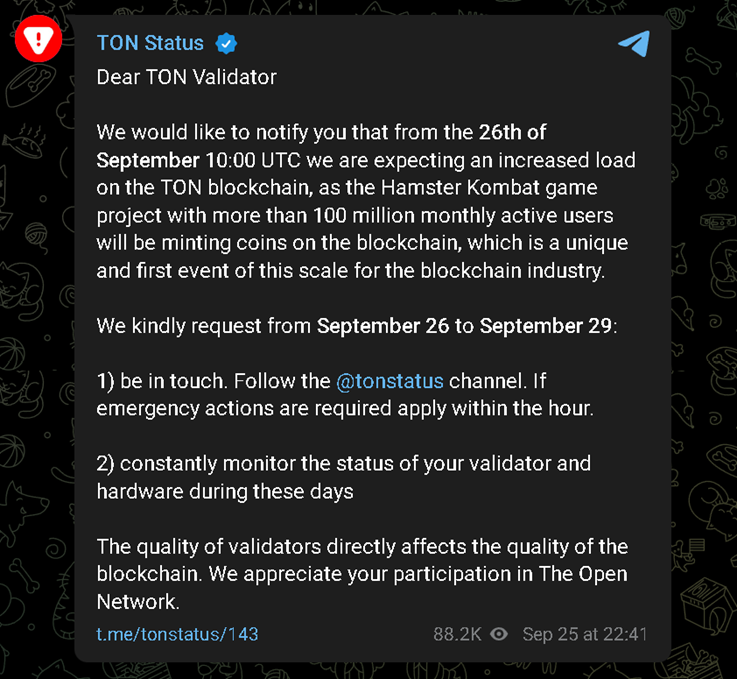737x679 pixels.
Task: Open the t.me/tonstatus/143 link
Action: click(x=178, y=634)
